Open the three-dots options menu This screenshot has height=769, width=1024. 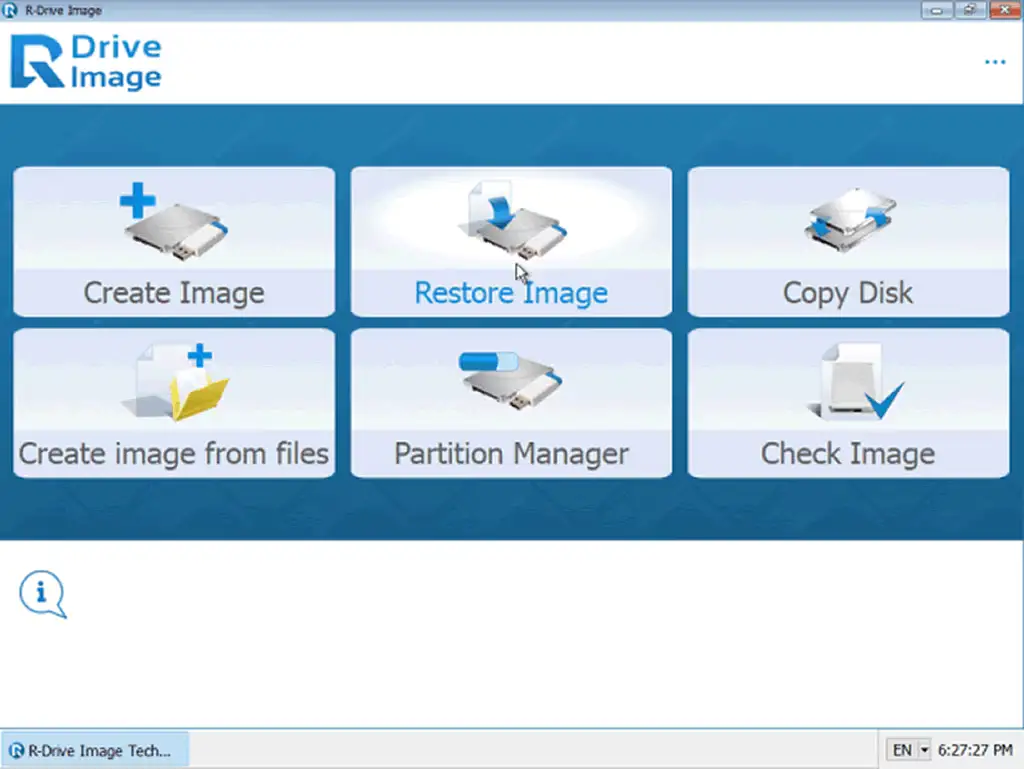point(995,62)
